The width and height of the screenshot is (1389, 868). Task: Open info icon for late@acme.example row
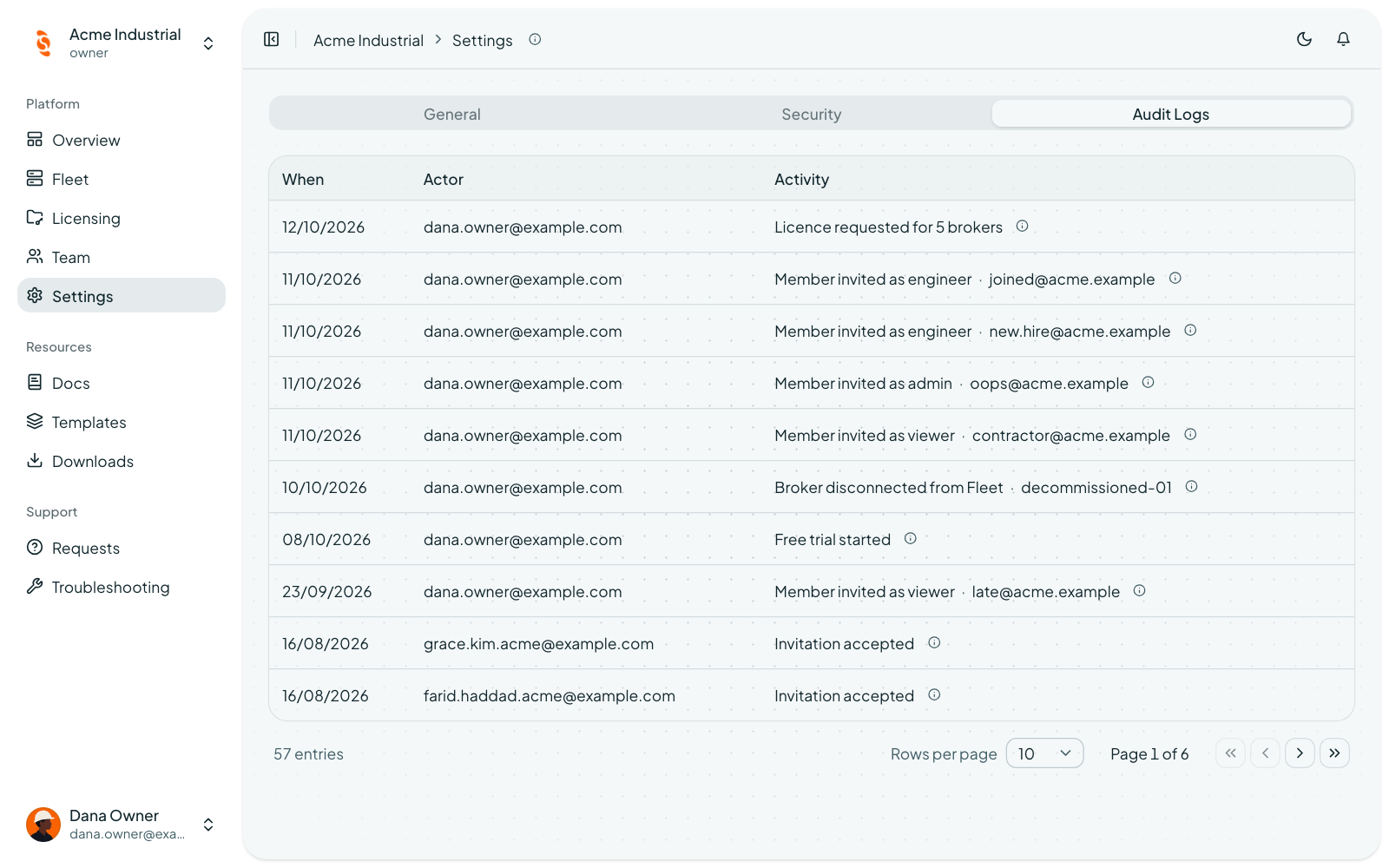(x=1140, y=590)
